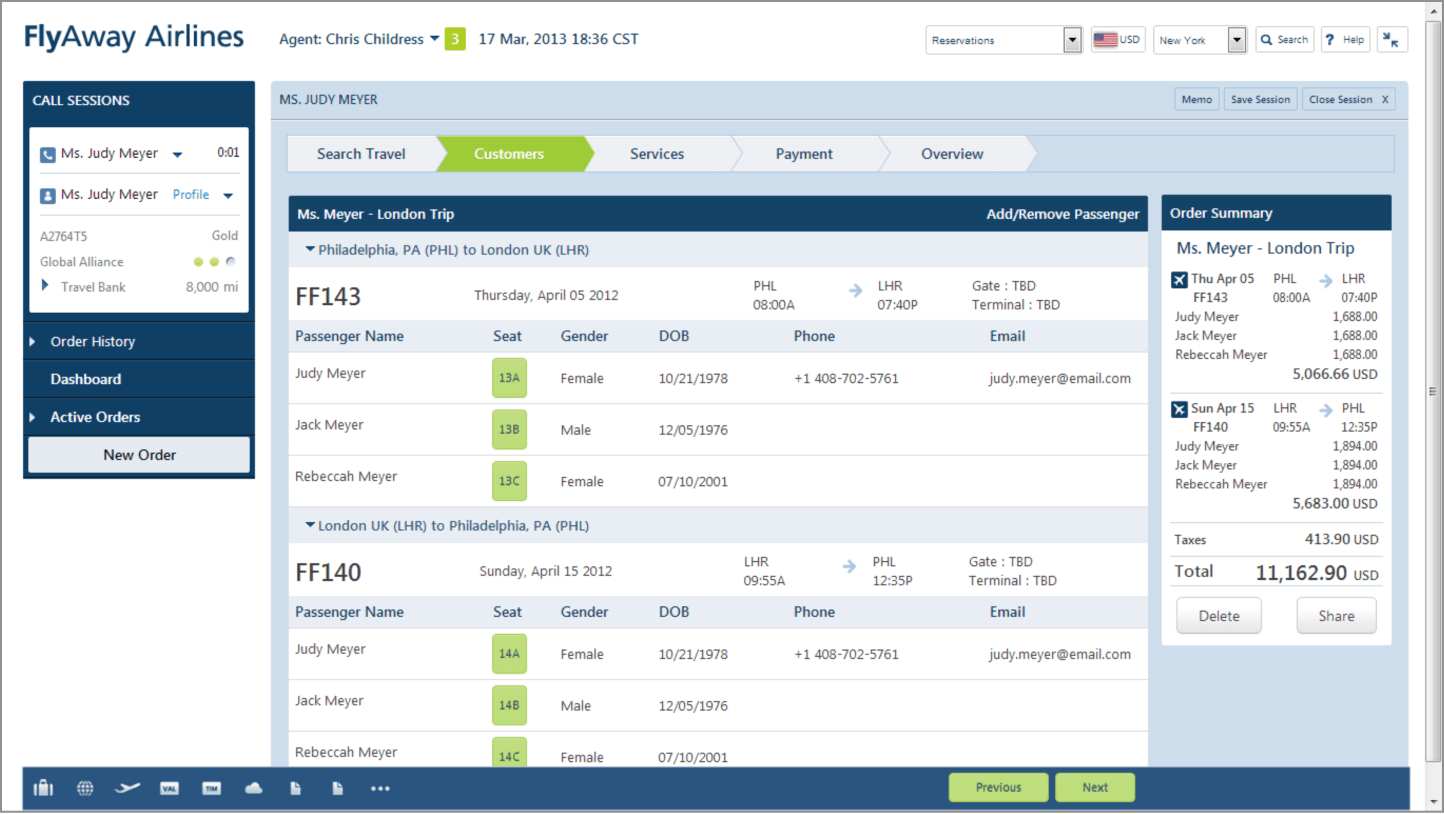Toggle the Thu Apr 05 flight checkbox
Image resolution: width=1444 pixels, height=814 pixels.
coord(1179,280)
